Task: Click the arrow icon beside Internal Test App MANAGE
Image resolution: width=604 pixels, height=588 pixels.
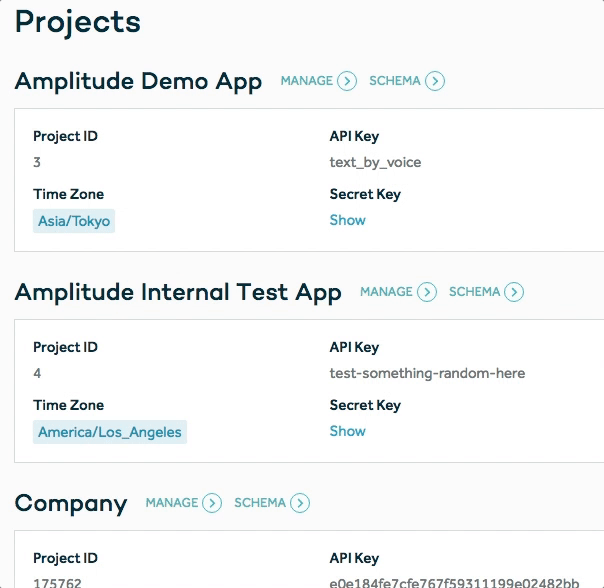Action: 427,292
